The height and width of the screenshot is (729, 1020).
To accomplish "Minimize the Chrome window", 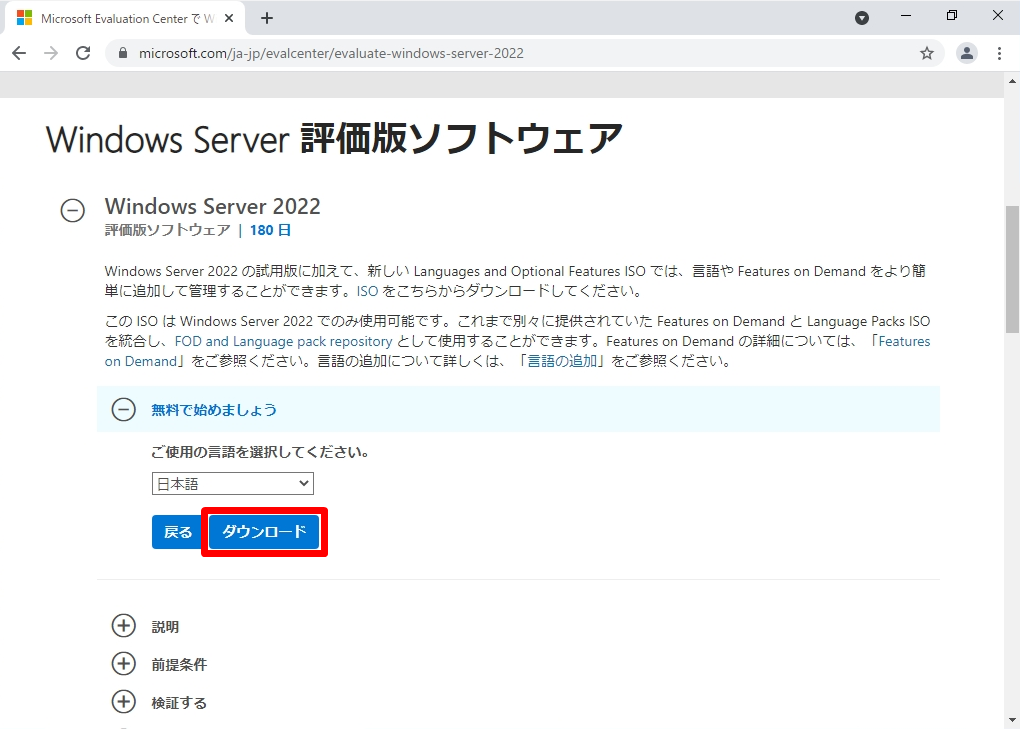I will (906, 16).
